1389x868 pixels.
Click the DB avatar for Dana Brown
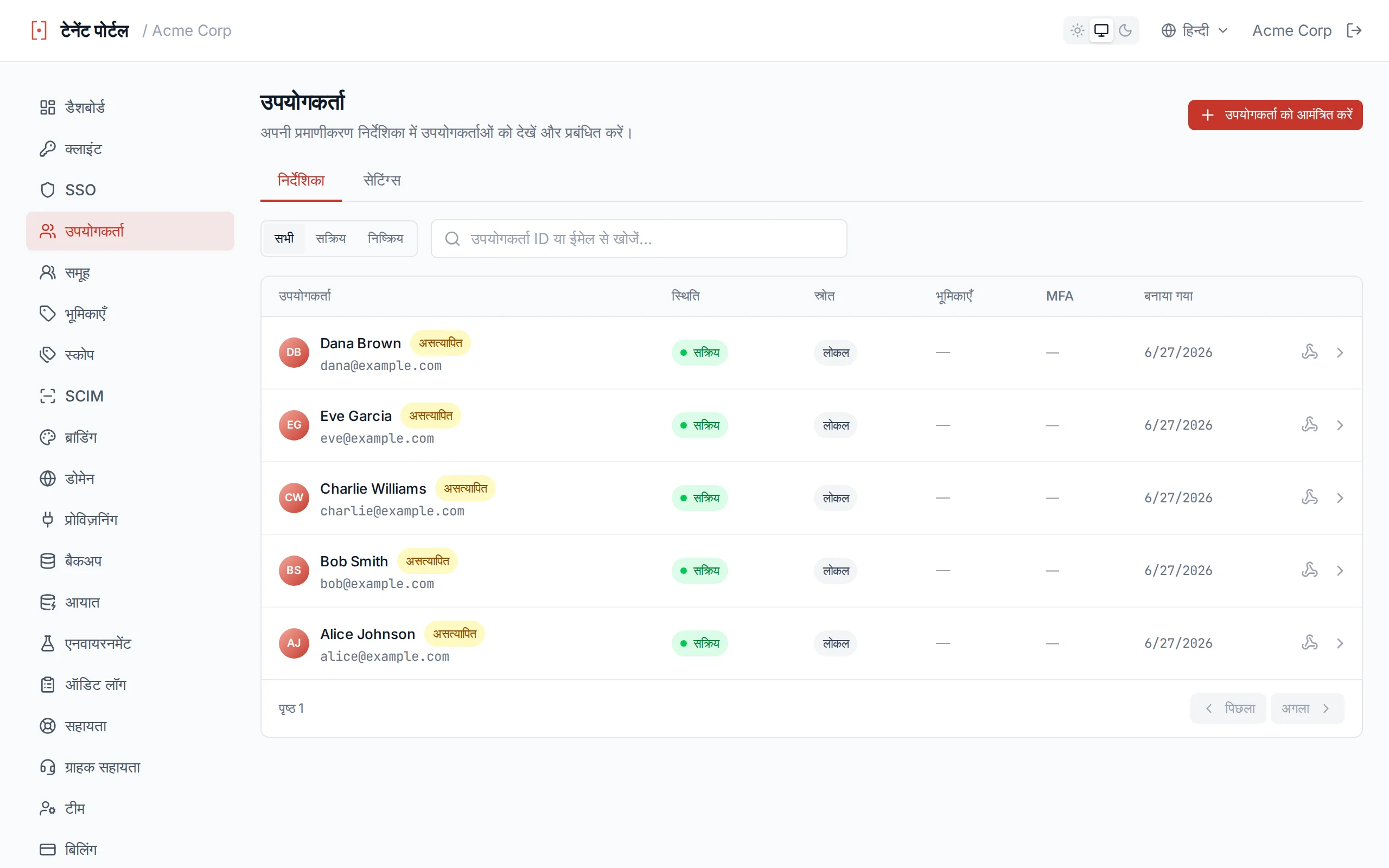point(294,353)
